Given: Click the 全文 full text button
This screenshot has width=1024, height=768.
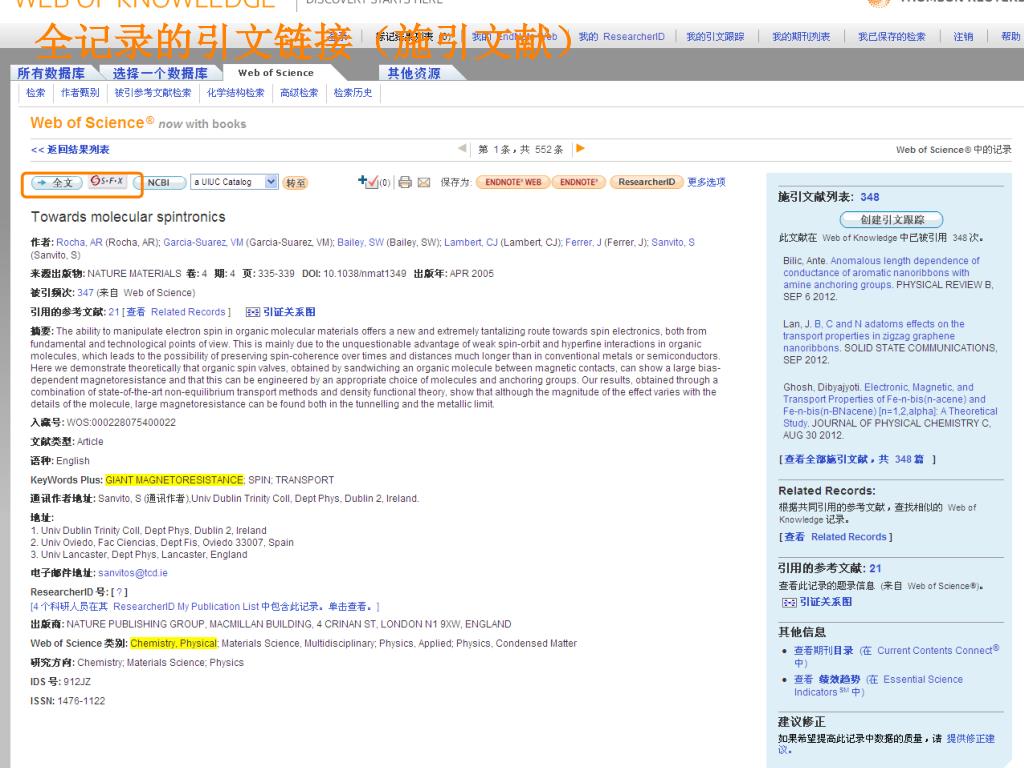Looking at the screenshot, I should coord(56,183).
